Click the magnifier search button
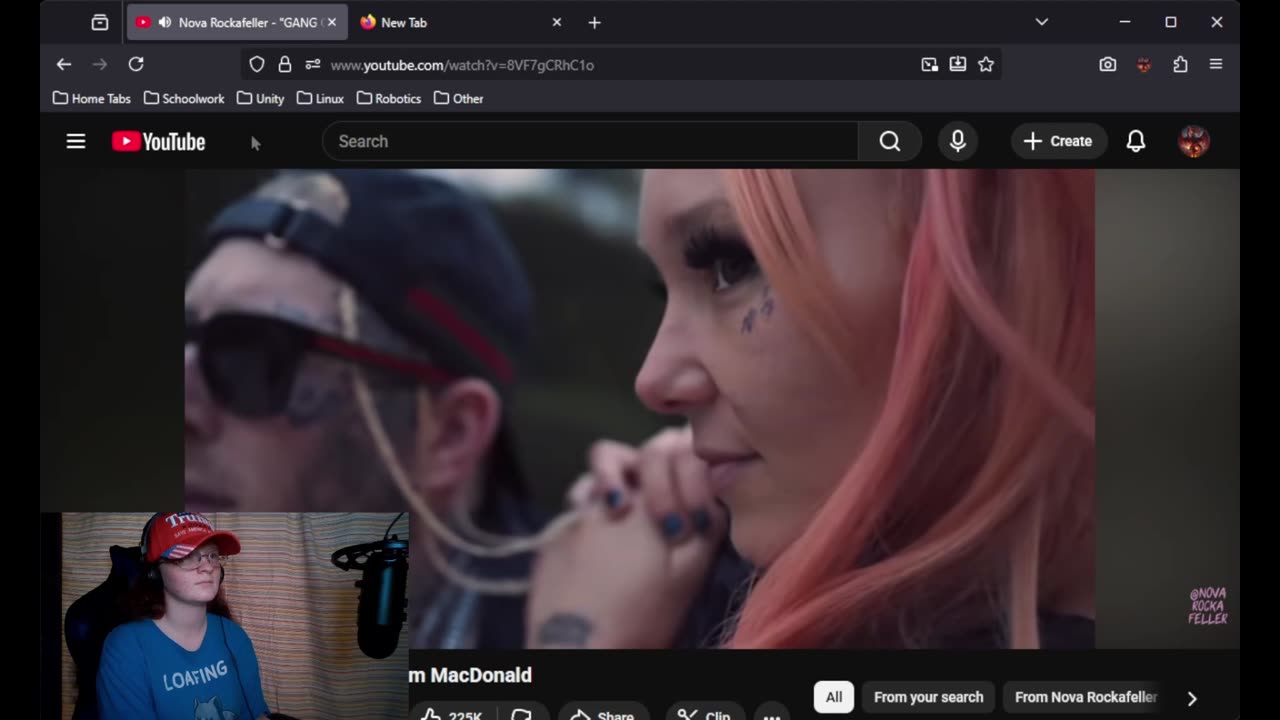The width and height of the screenshot is (1280, 720). coord(889,141)
